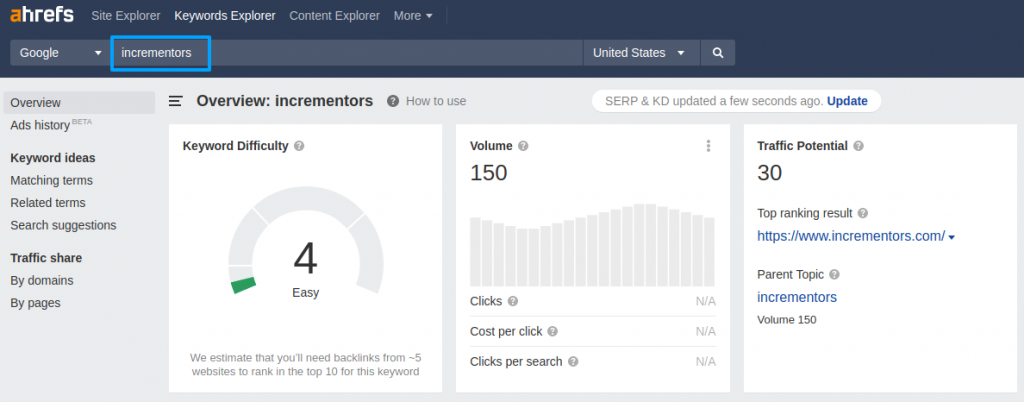
Task: Open Keywords Explorer
Action: (225, 16)
